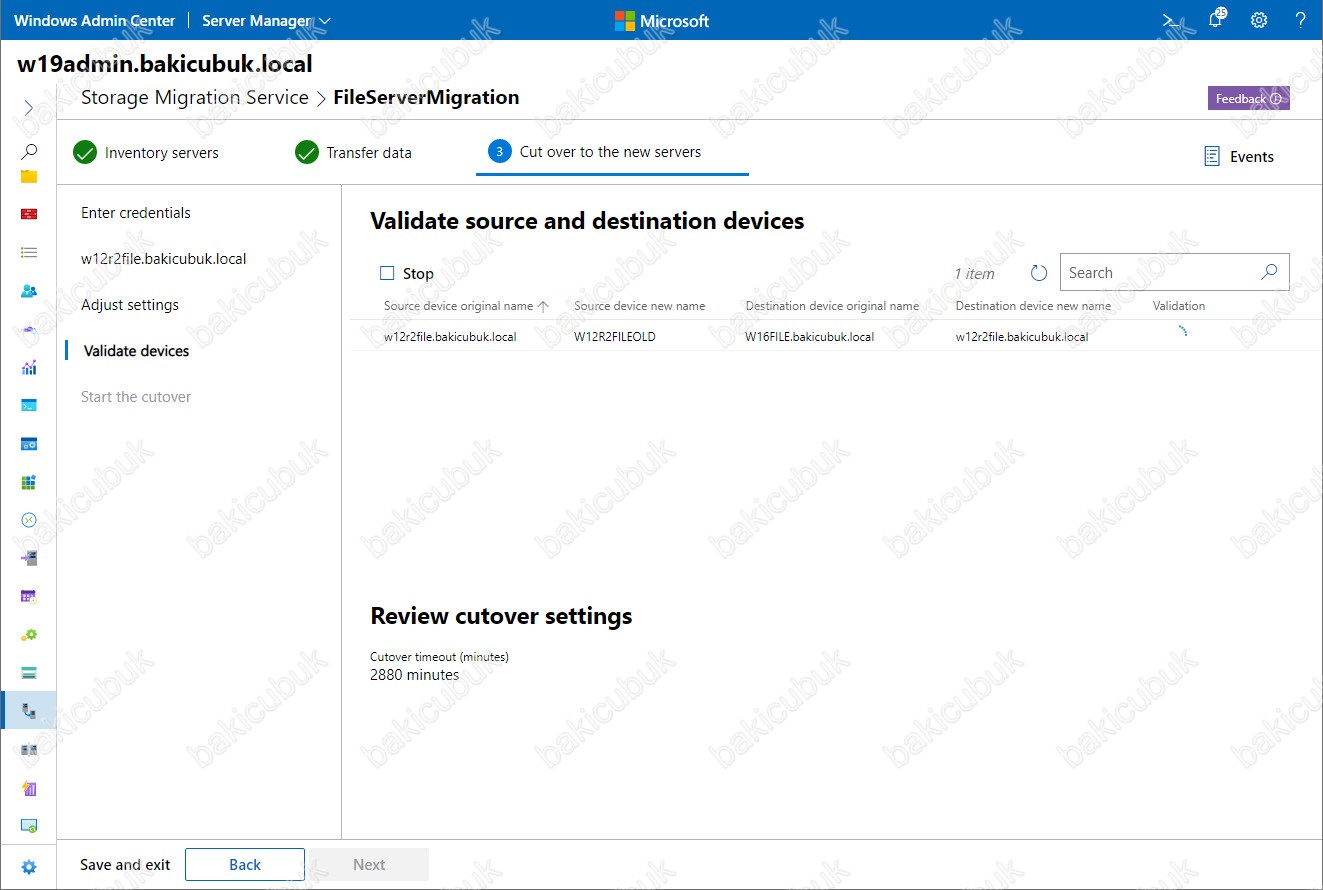
Task: Open the Network tool icon
Action: 29,329
